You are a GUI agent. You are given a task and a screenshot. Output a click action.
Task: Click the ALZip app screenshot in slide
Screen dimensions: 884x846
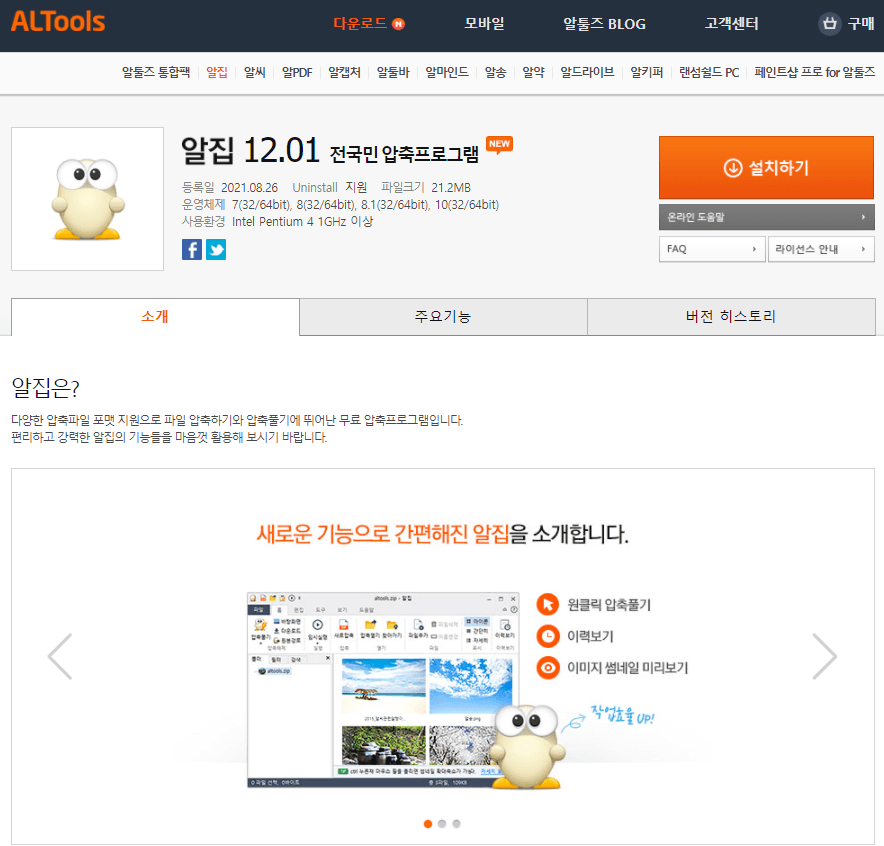click(x=383, y=689)
